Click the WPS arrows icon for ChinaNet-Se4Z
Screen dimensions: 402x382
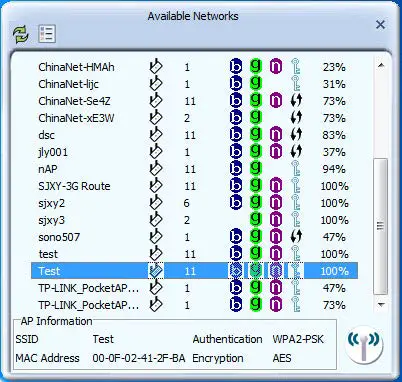coord(296,101)
